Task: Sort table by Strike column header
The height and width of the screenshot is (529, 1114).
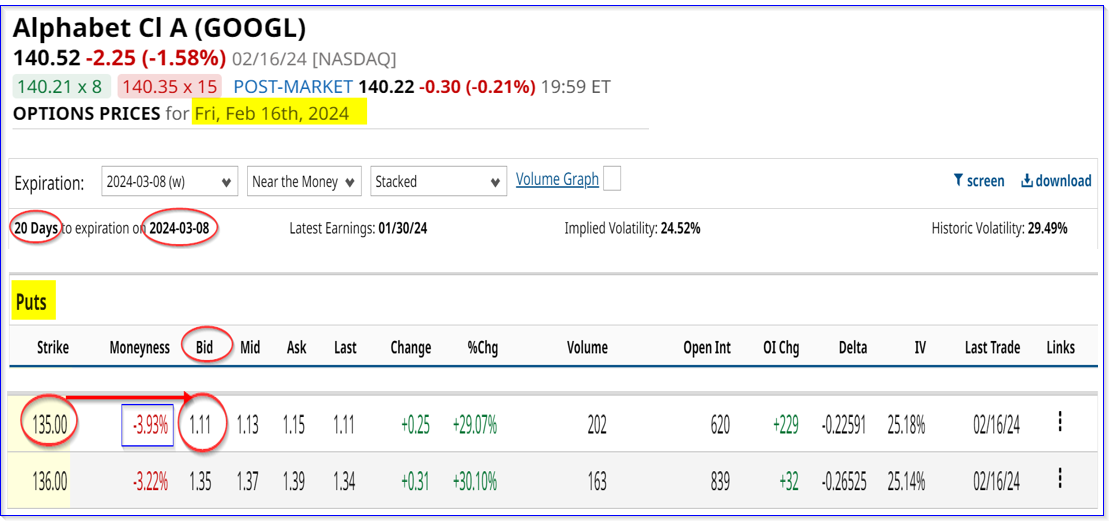Action: tap(53, 348)
